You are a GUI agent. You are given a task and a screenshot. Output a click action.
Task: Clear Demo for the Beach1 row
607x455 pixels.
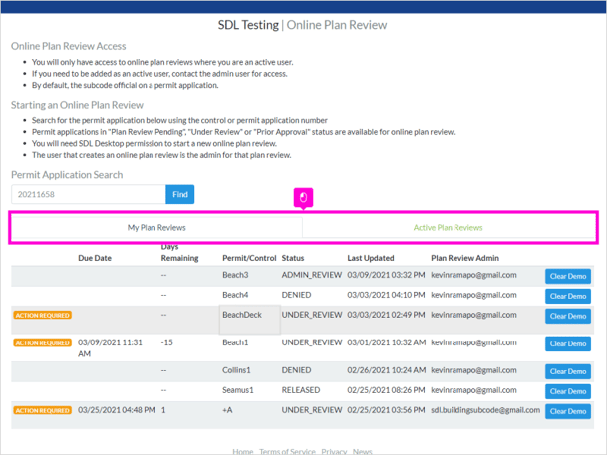568,343
